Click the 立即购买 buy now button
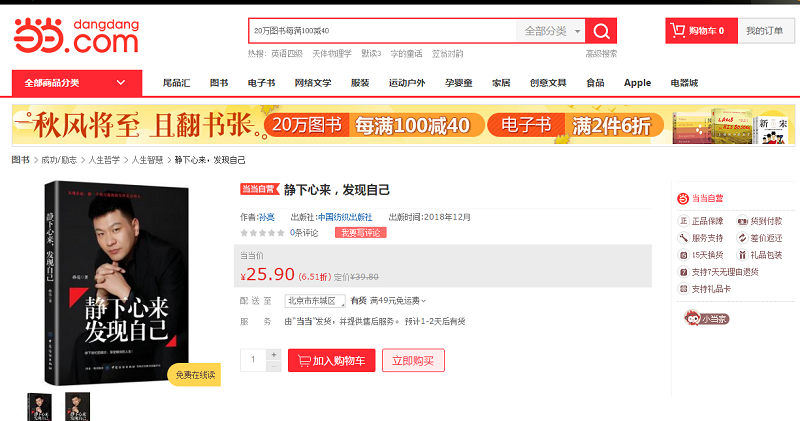The height and width of the screenshot is (421, 800). click(x=413, y=360)
